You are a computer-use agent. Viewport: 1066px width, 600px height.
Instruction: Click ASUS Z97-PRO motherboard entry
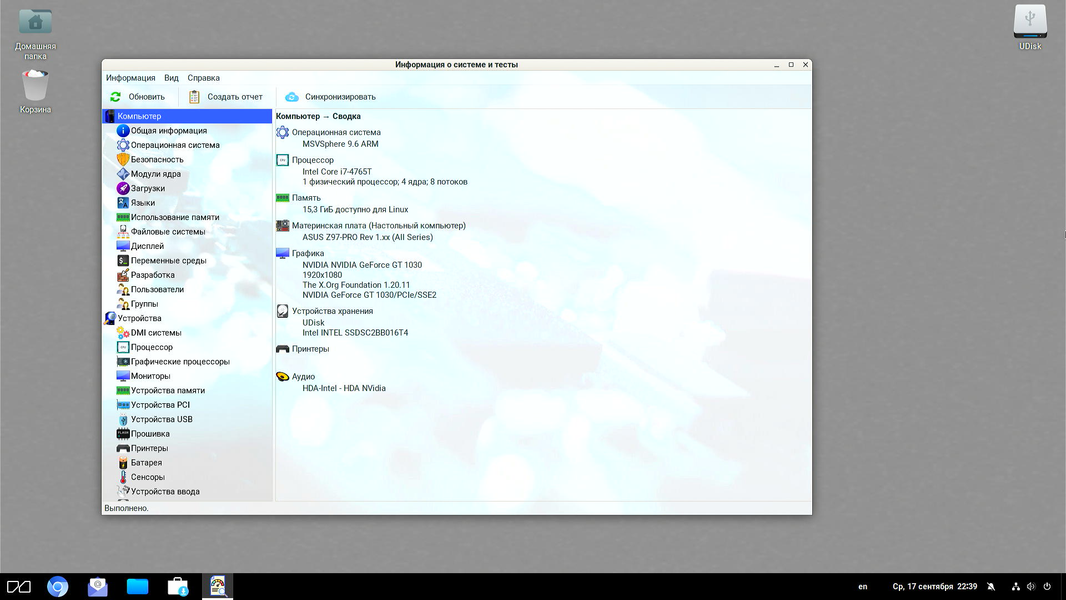coord(368,237)
